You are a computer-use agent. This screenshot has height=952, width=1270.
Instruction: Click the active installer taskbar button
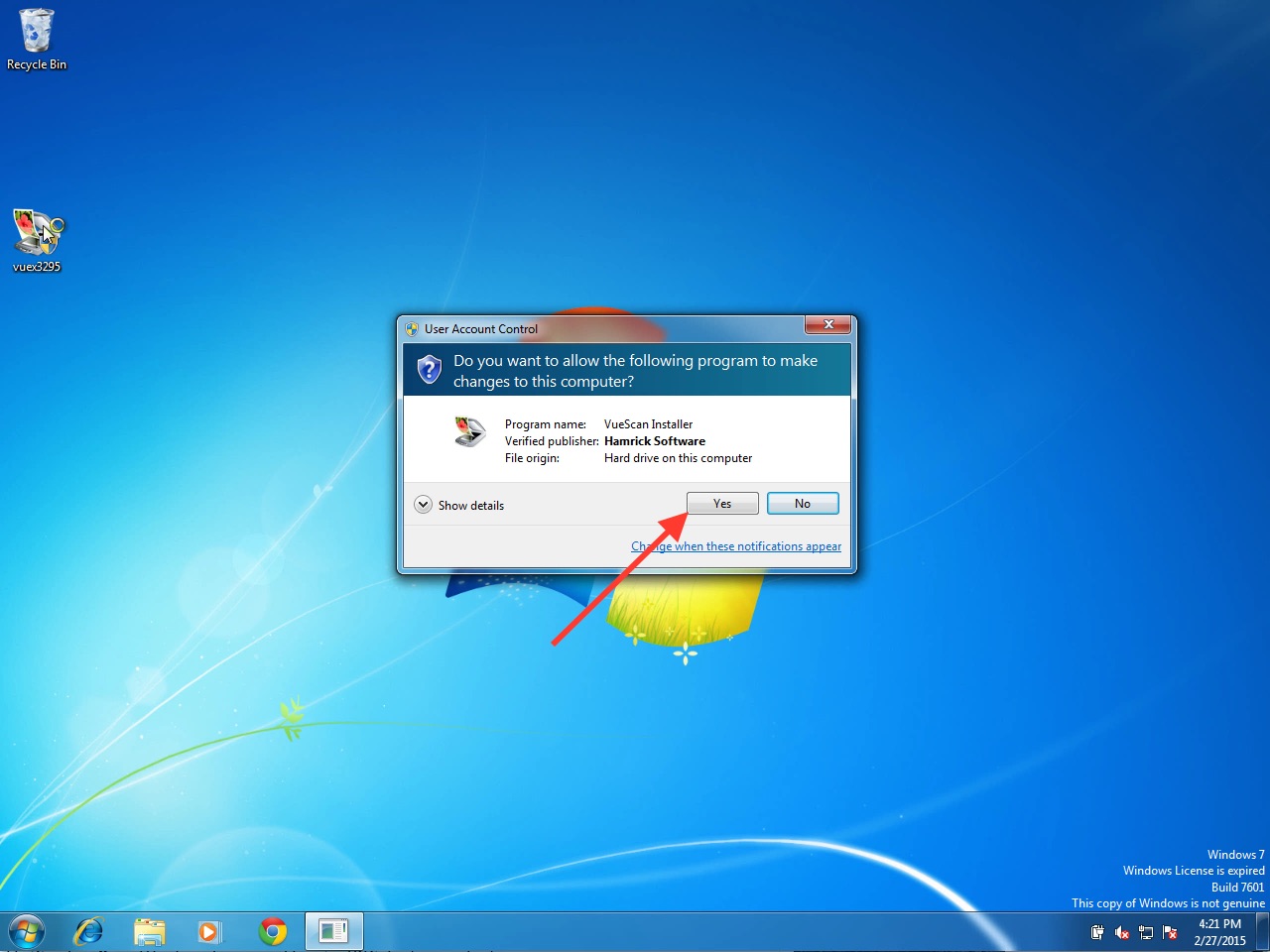(x=333, y=932)
